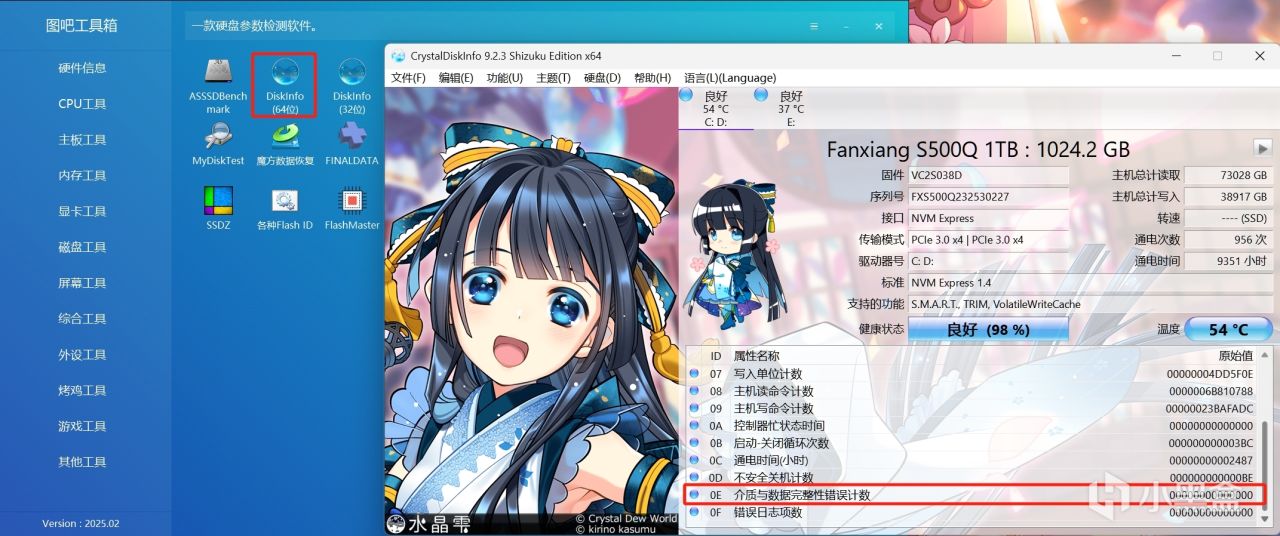The image size is (1280, 536).
Task: Click 标准 field NVM Express 1.4
Action: pos(1090,283)
